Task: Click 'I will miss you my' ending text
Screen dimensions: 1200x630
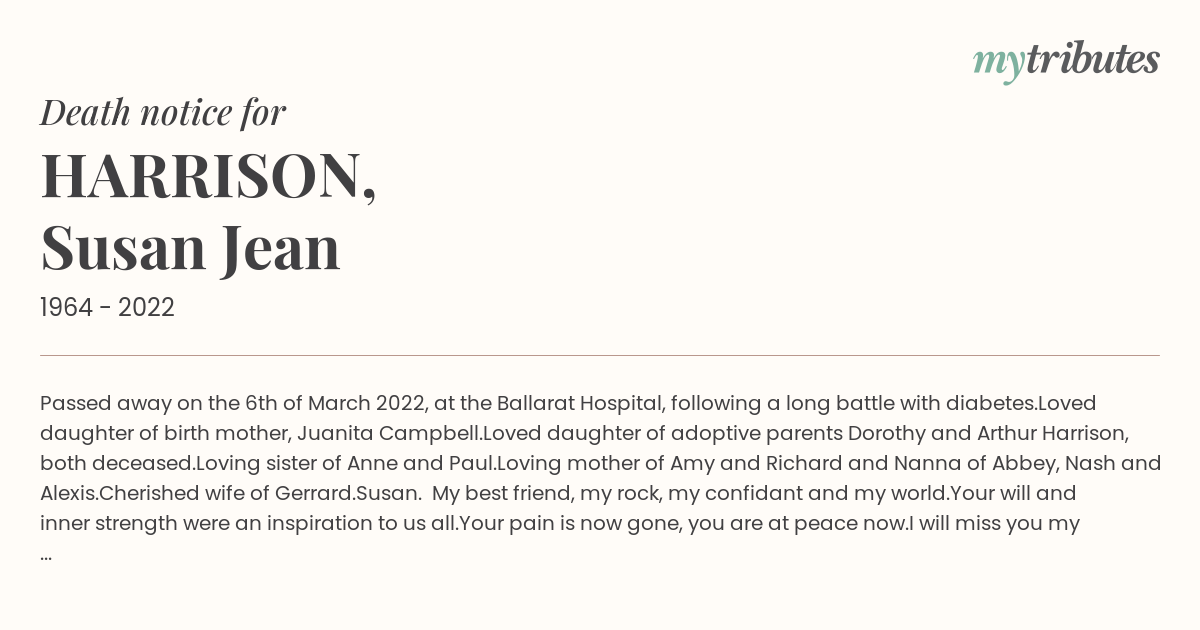Action: 994,523
